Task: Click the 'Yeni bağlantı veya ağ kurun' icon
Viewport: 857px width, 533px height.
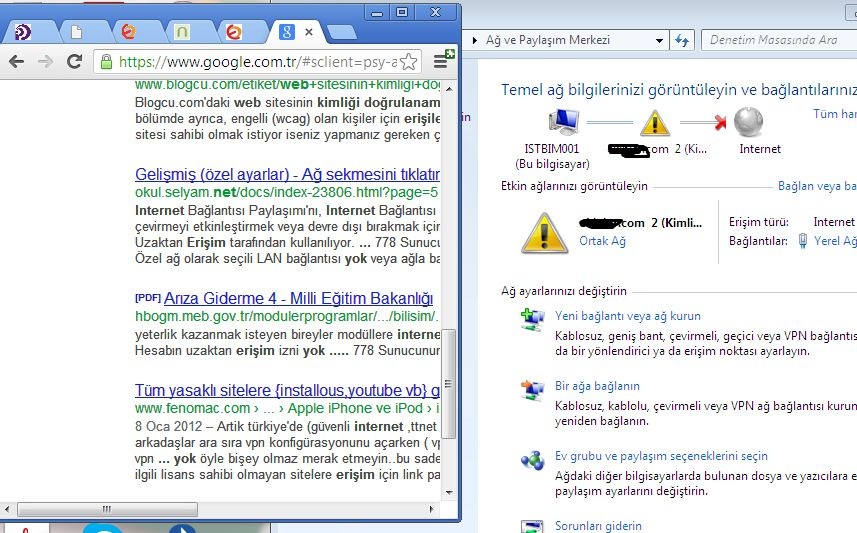Action: point(532,320)
